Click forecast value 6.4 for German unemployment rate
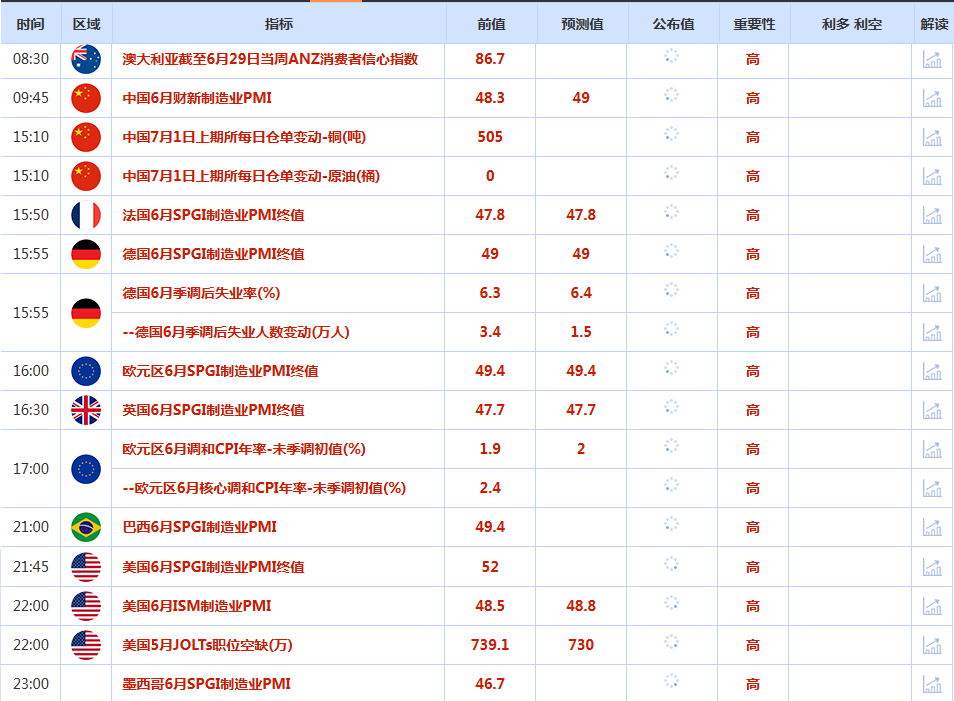 [x=581, y=293]
